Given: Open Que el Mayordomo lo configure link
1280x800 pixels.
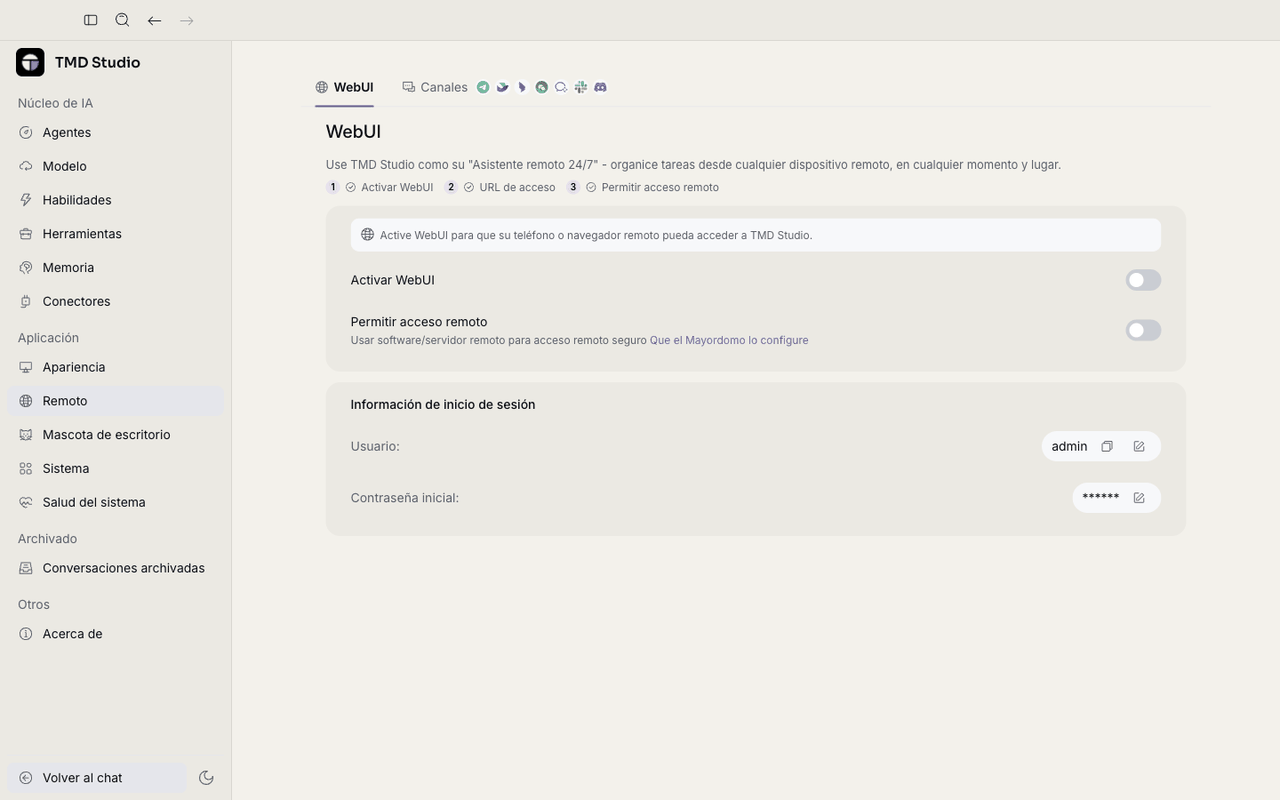Looking at the screenshot, I should pyautogui.click(x=729, y=340).
